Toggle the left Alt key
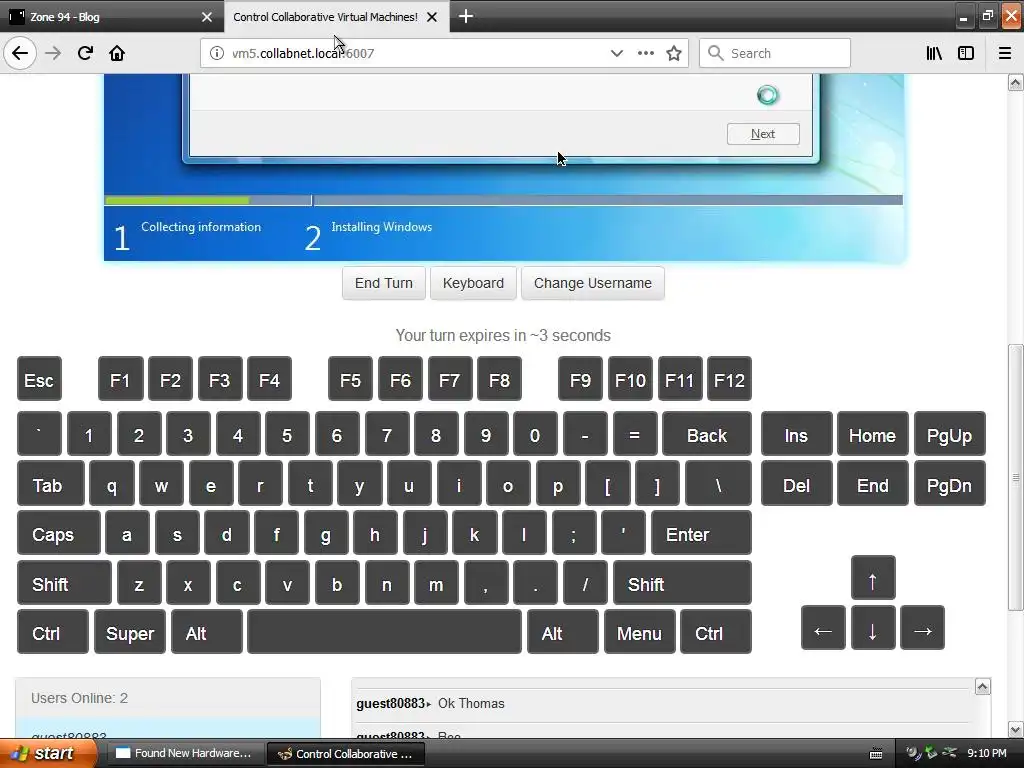Screen dimensions: 1024x768 (206, 632)
